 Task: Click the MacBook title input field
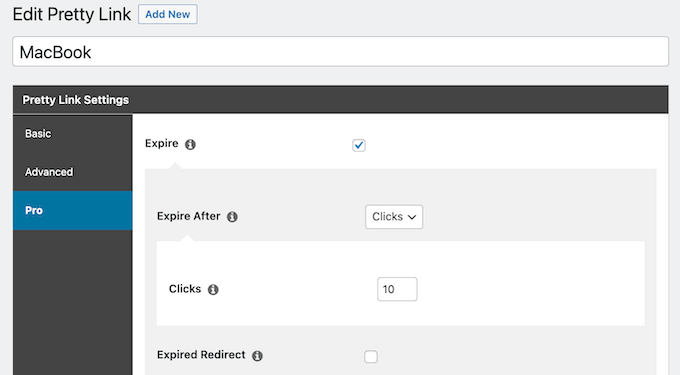click(340, 52)
